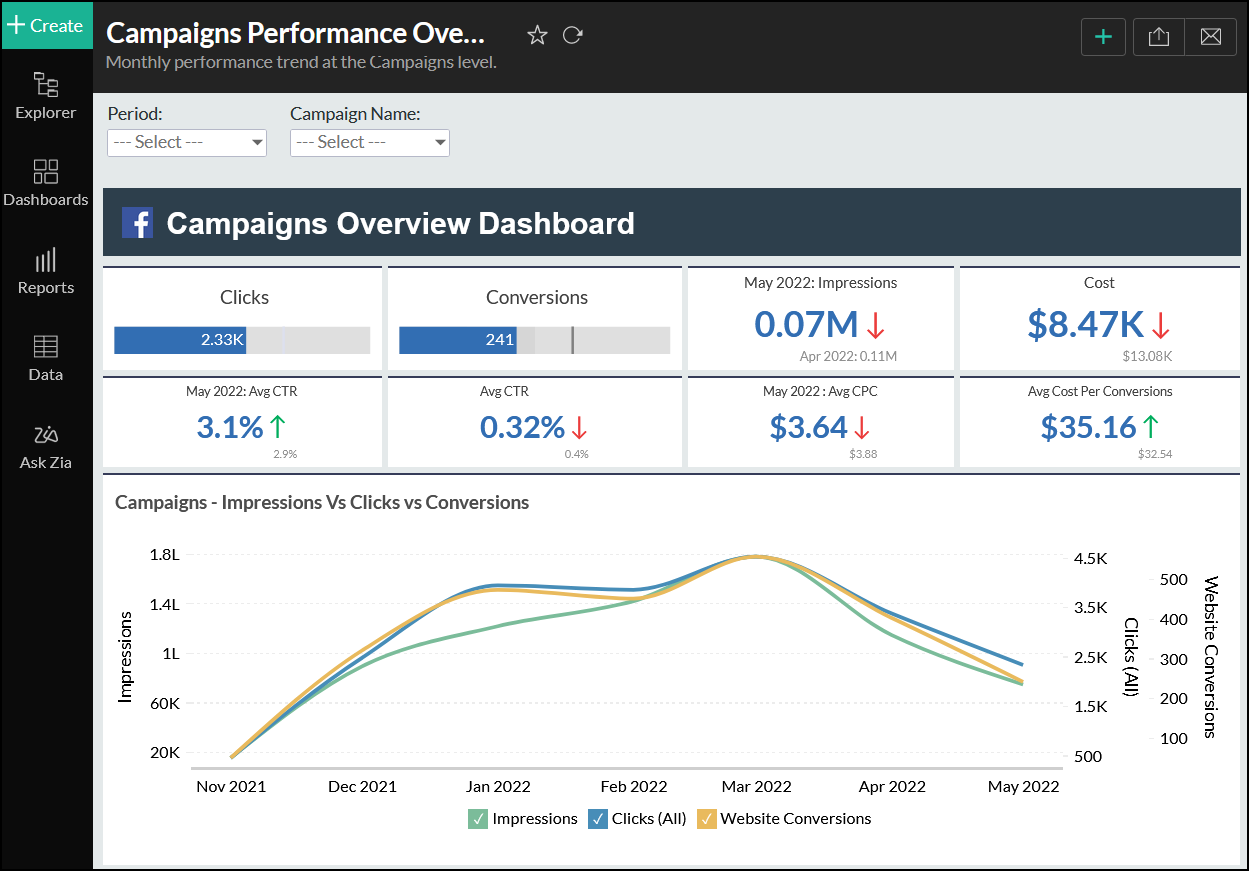1249x871 pixels.
Task: Disable the Website Conversions legend checkbox
Action: 707,819
